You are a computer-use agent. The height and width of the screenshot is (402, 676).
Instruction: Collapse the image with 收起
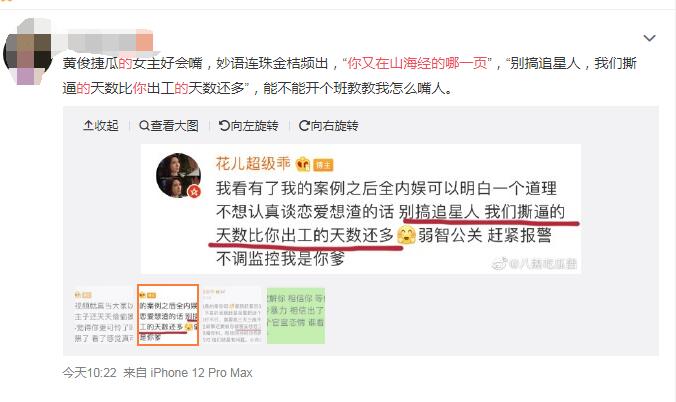click(100, 126)
